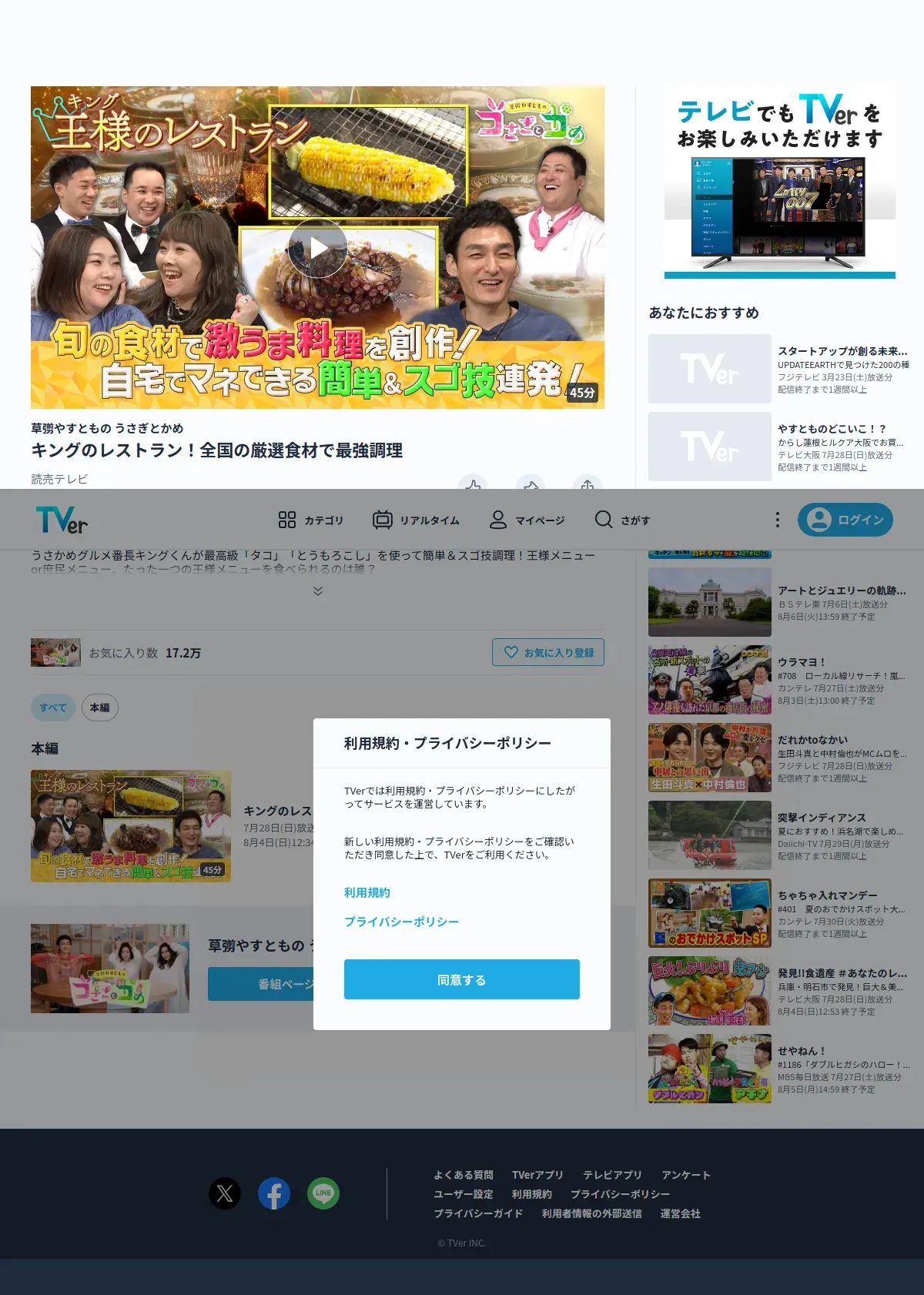Select the 本編 filter tab
The width and height of the screenshot is (924, 1295).
pyautogui.click(x=100, y=708)
